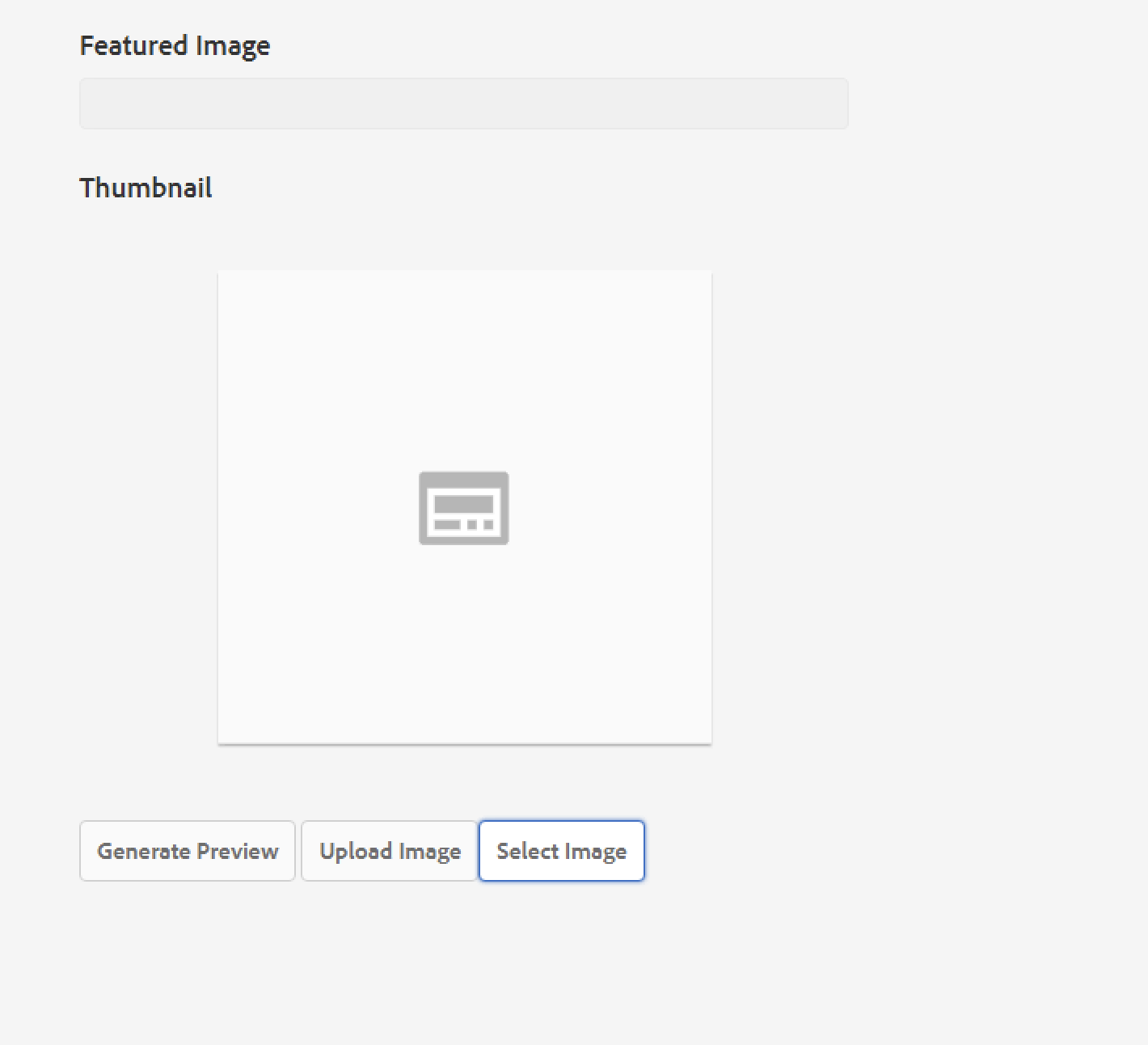This screenshot has height=1045, width=1148.
Task: Click the Featured Image label
Action: pyautogui.click(x=175, y=46)
